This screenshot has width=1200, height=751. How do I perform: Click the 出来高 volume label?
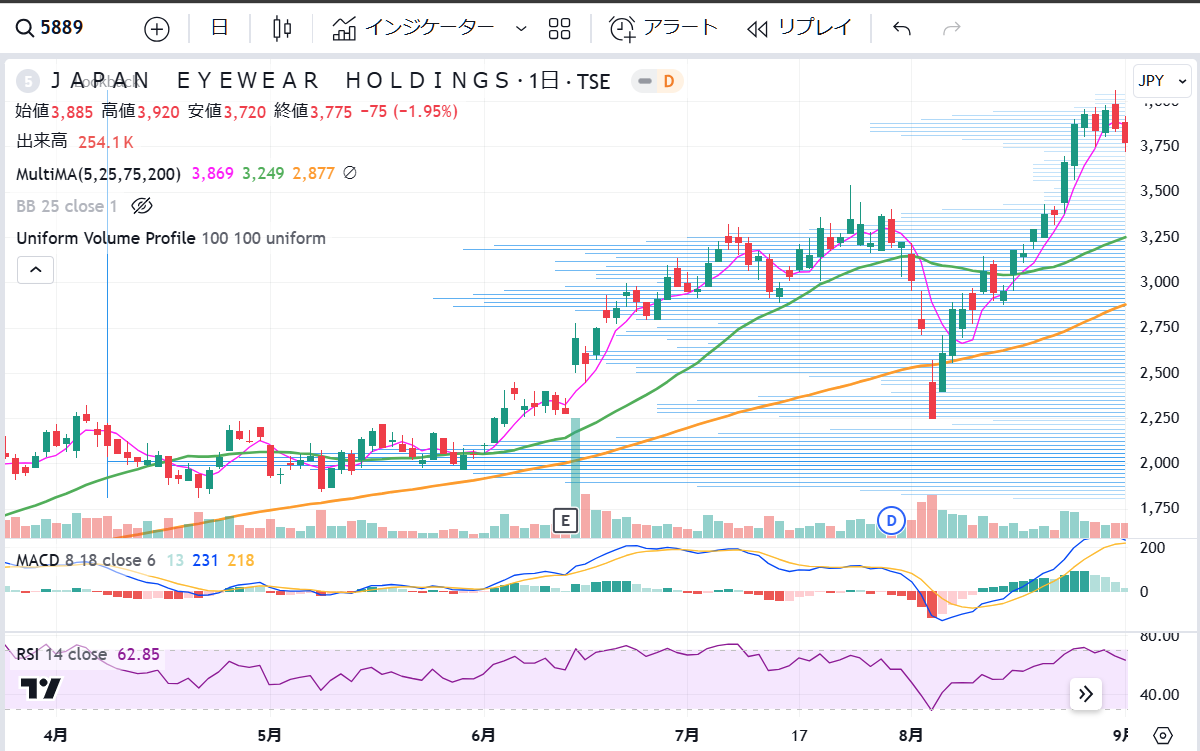[x=42, y=142]
